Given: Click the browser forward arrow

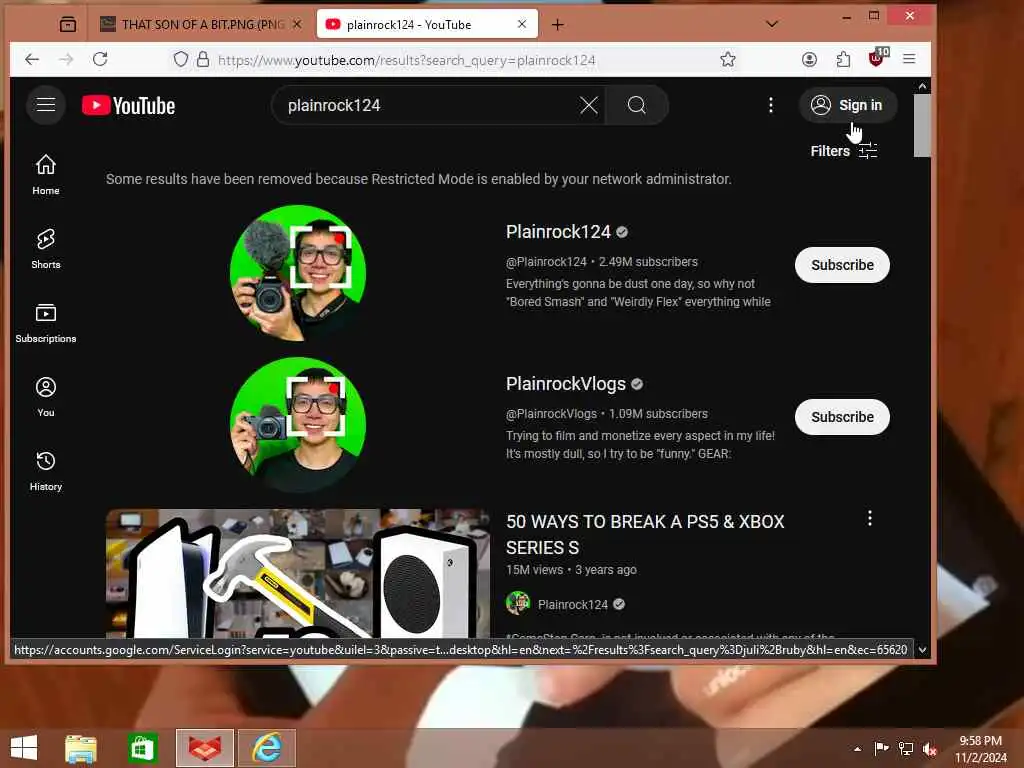Looking at the screenshot, I should (x=66, y=59).
